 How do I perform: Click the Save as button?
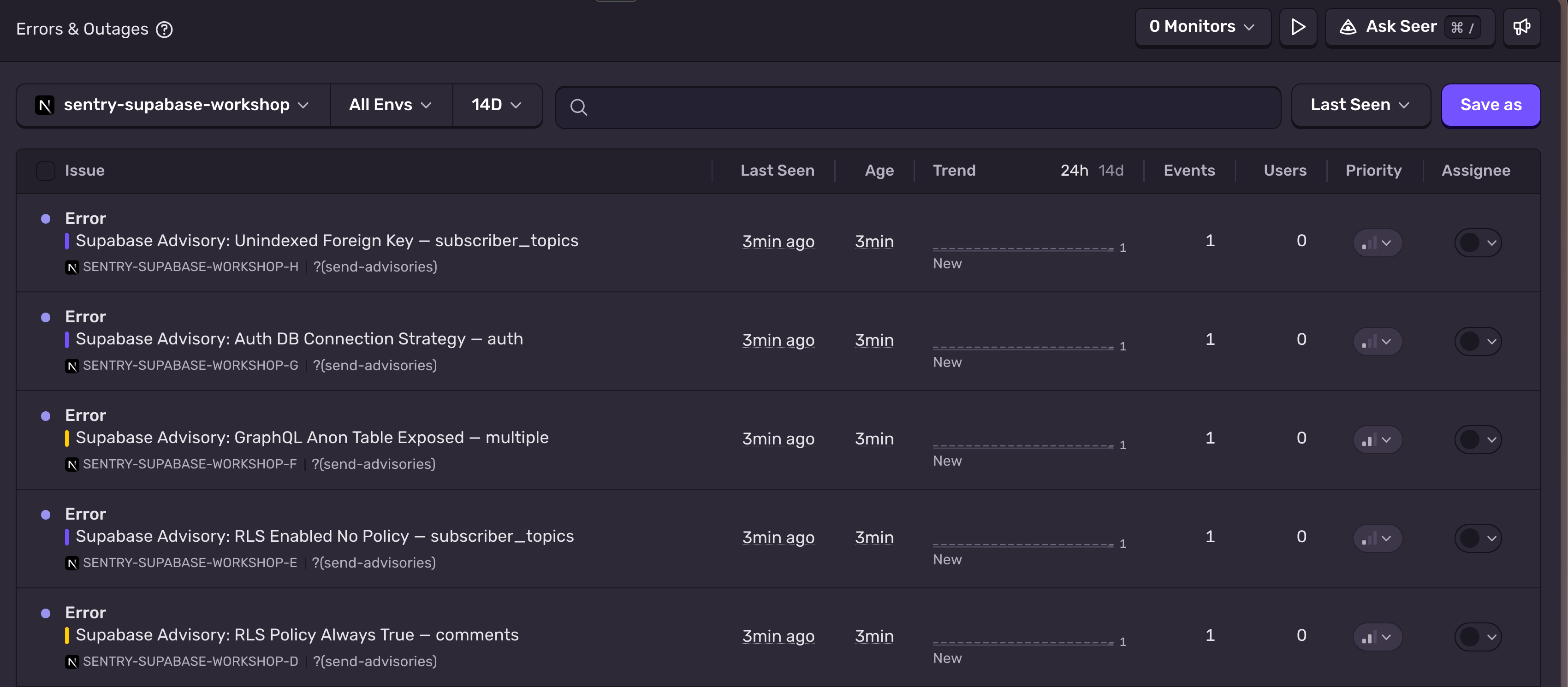click(1491, 105)
